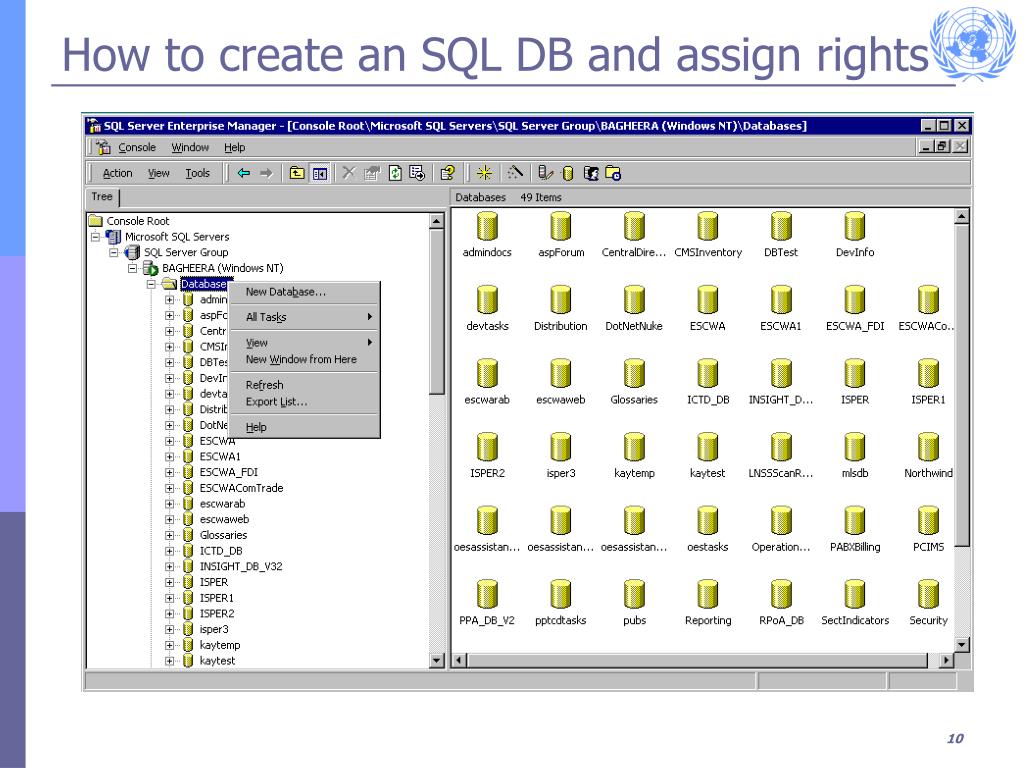The width and height of the screenshot is (1024, 768).
Task: Collapse the BAGHEERA (Windows NT) server node
Action: (x=133, y=268)
